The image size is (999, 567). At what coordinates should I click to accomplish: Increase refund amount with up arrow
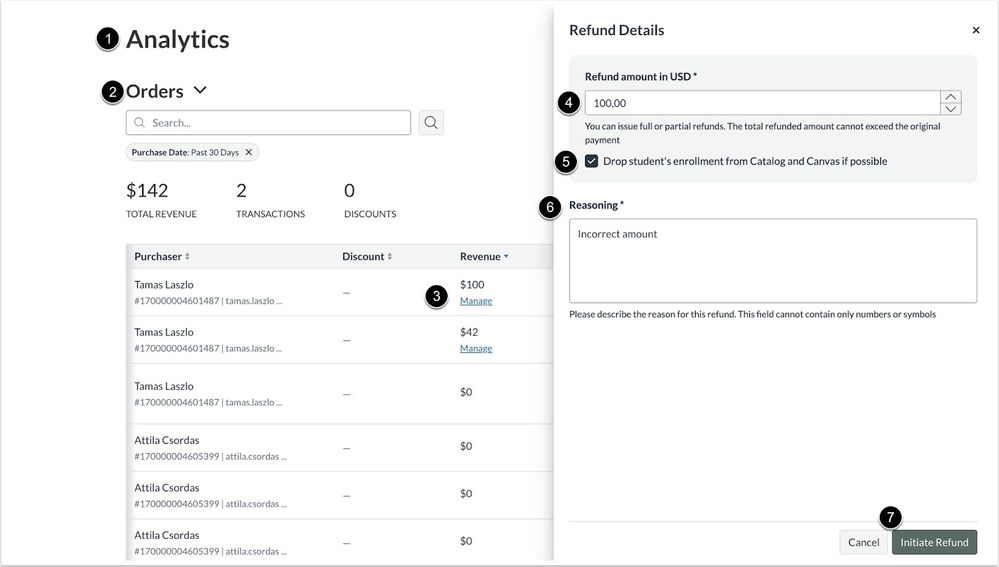[951, 97]
